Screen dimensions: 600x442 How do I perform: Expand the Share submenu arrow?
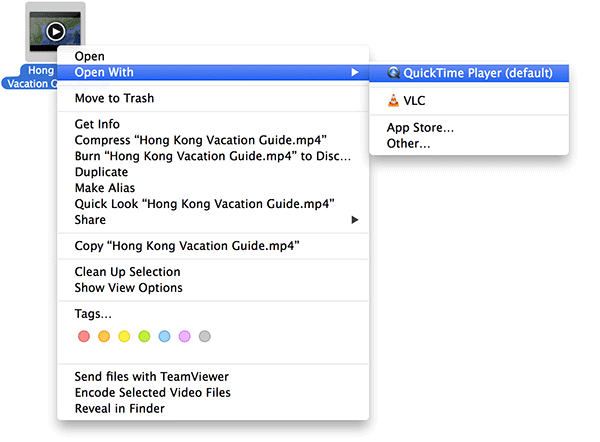pyautogui.click(x=355, y=220)
